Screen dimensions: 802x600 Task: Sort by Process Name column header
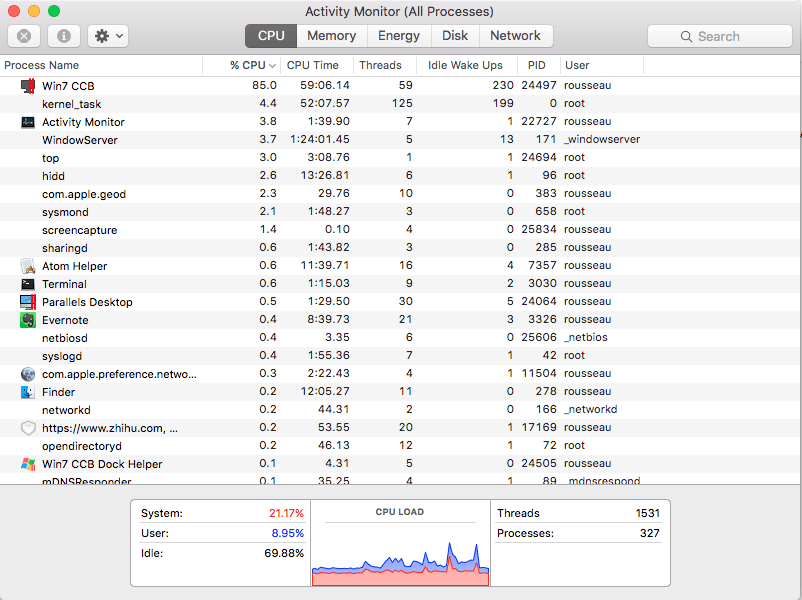coord(101,65)
